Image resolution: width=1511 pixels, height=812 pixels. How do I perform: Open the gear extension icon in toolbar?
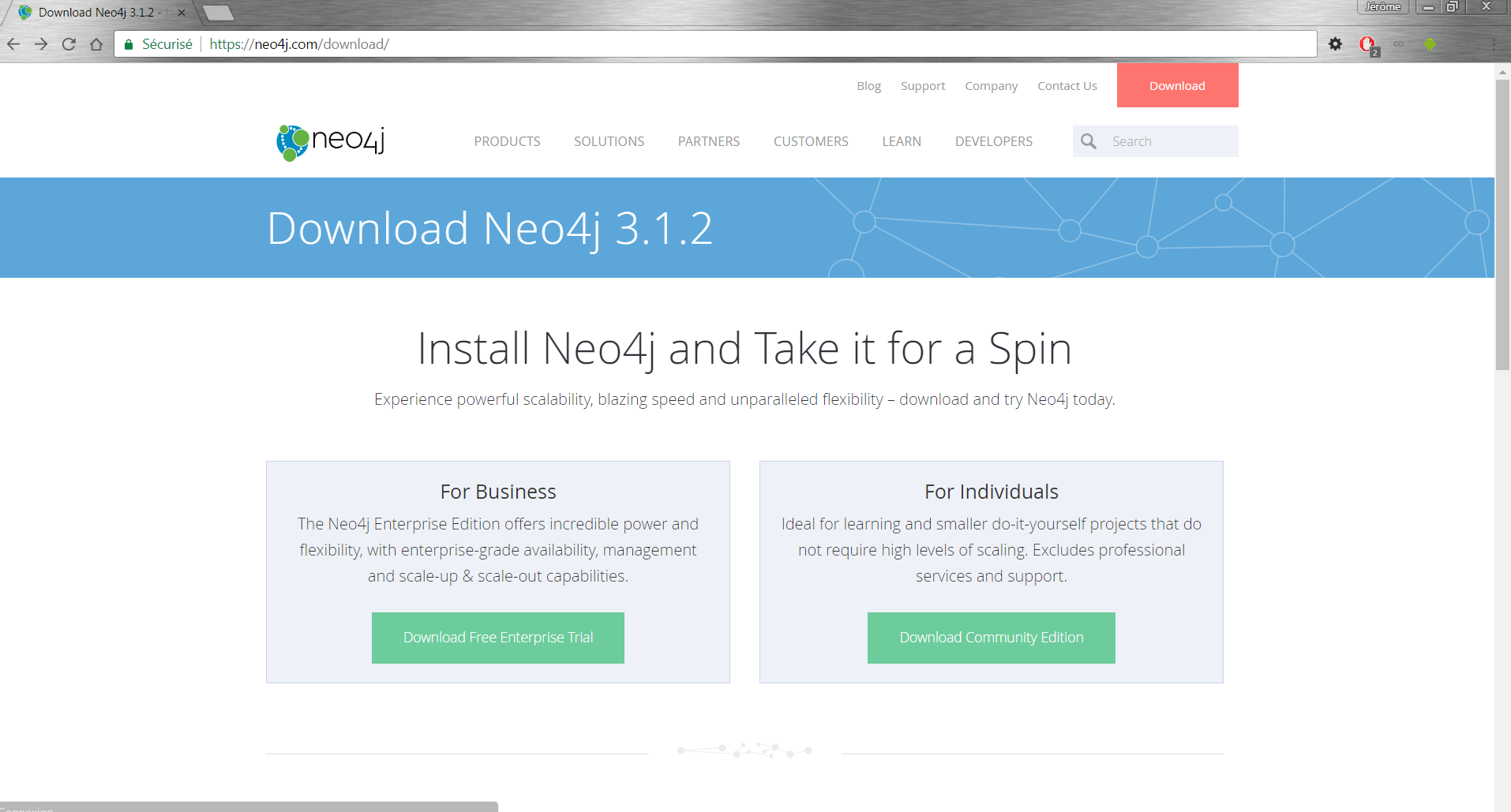click(1335, 44)
